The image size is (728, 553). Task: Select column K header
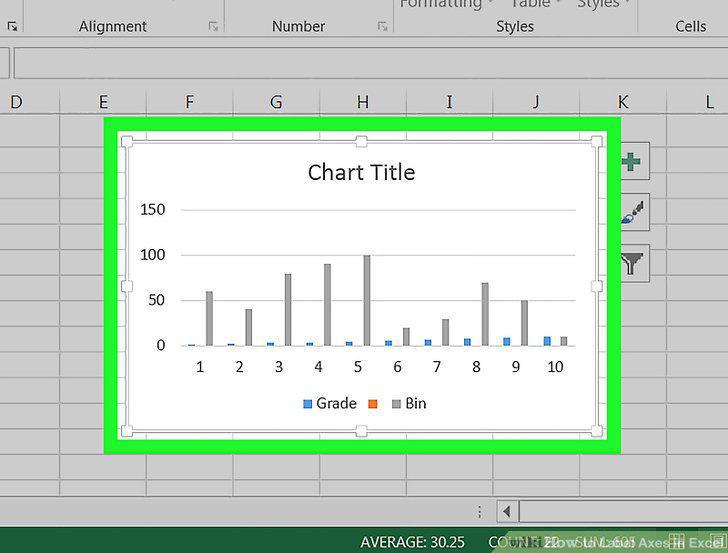coord(623,102)
